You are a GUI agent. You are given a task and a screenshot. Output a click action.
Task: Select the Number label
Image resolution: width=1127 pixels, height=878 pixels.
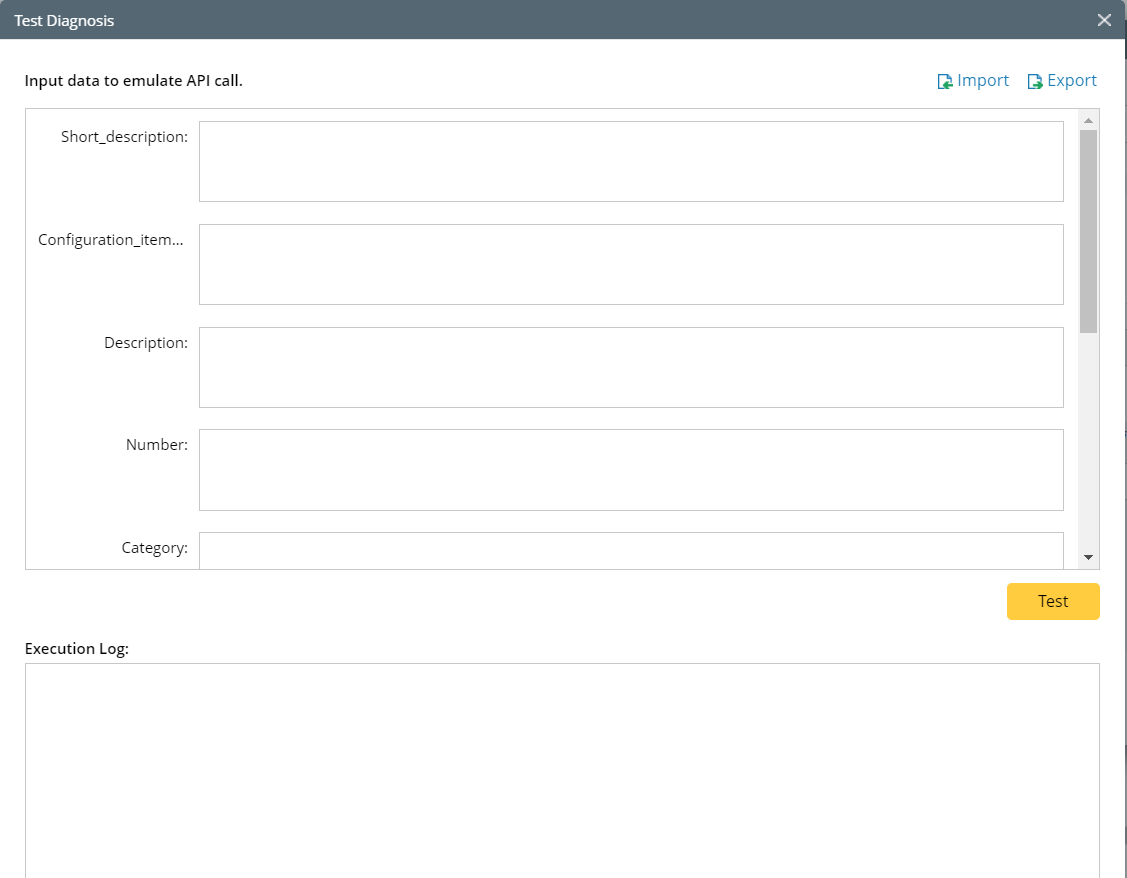point(157,445)
